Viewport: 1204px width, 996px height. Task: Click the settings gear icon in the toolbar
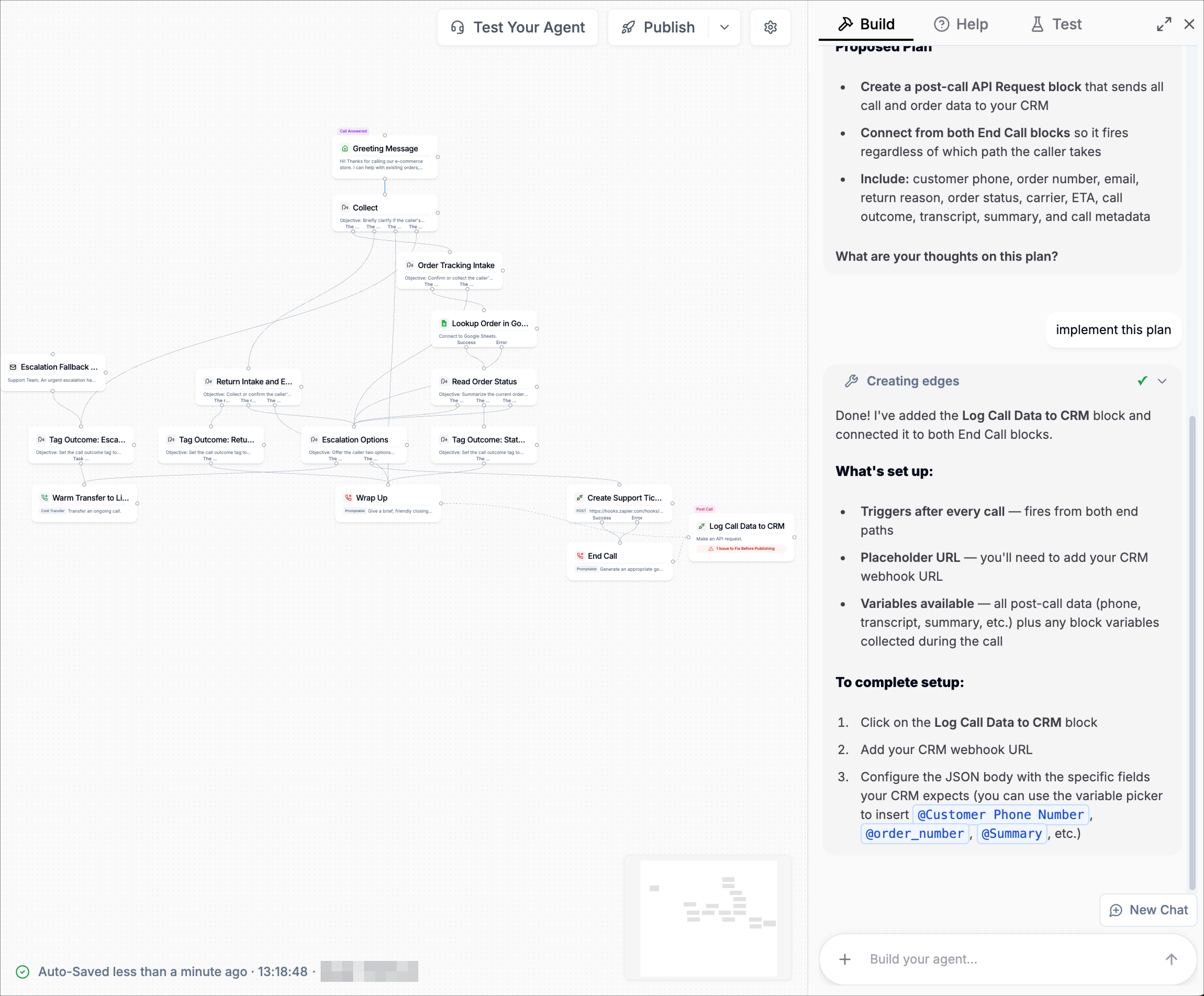770,27
